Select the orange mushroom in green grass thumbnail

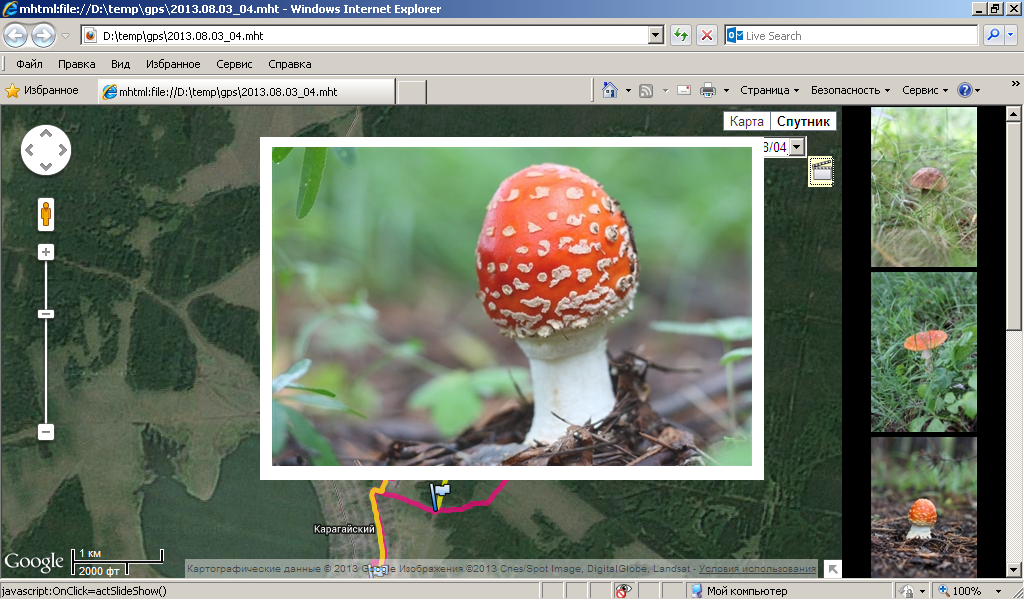[923, 352]
